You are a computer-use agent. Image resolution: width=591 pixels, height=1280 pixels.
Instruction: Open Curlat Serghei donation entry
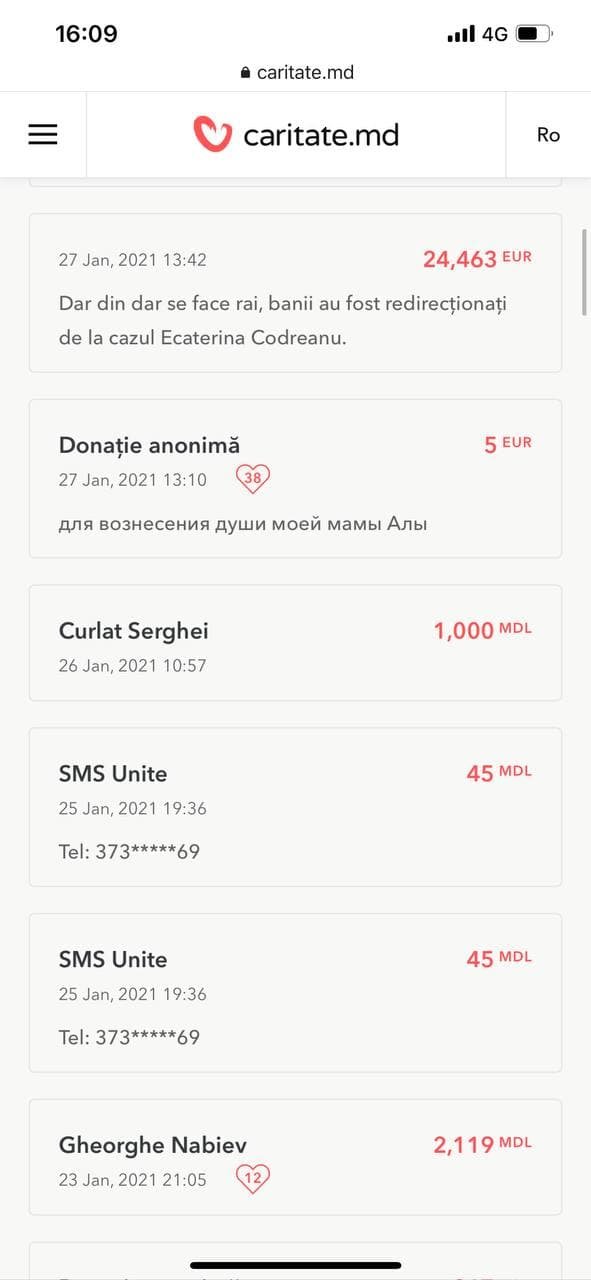pyautogui.click(x=295, y=643)
